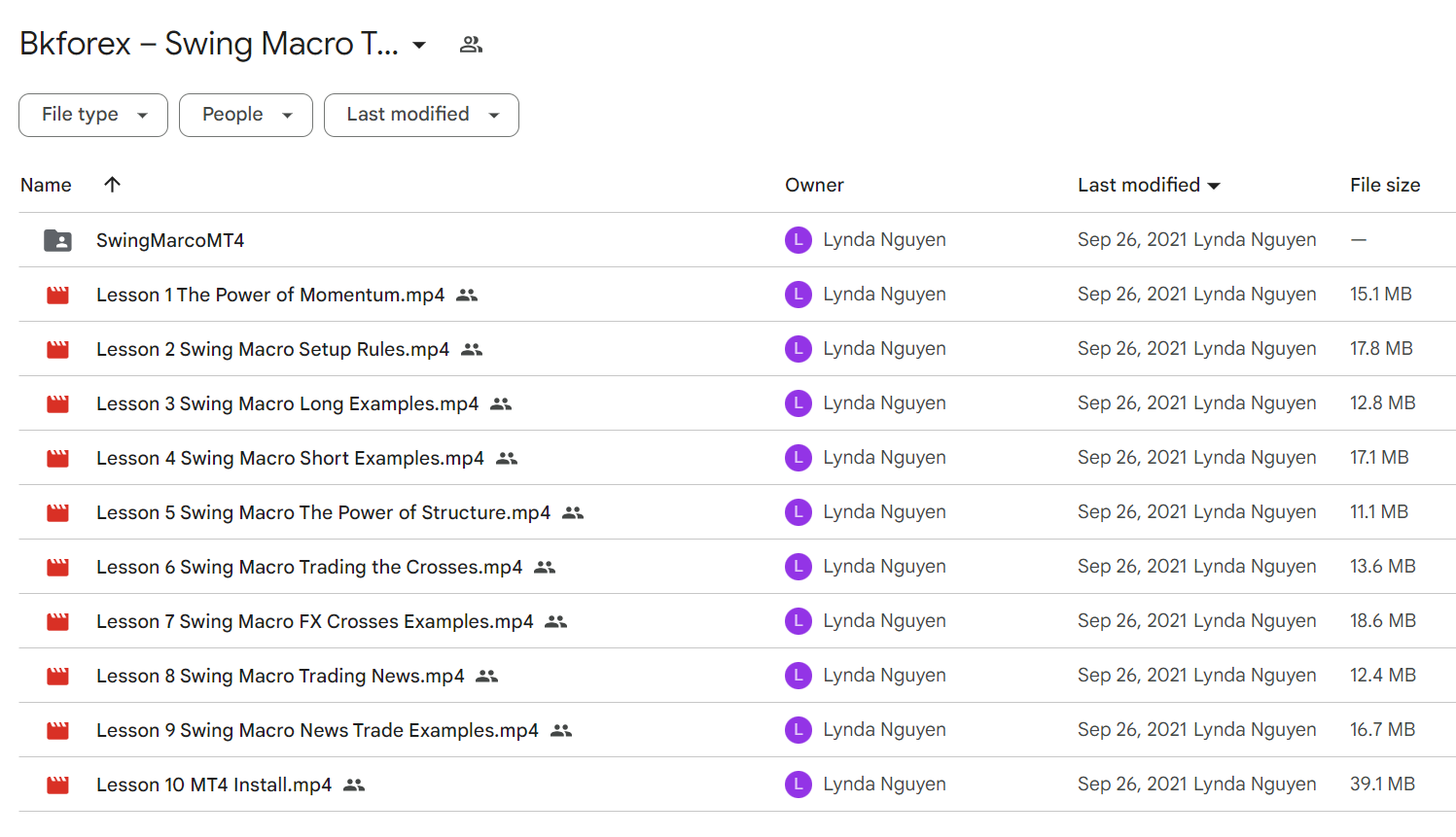Click owner name Lynda Nguyen in Lesson 8 row

[x=884, y=676]
